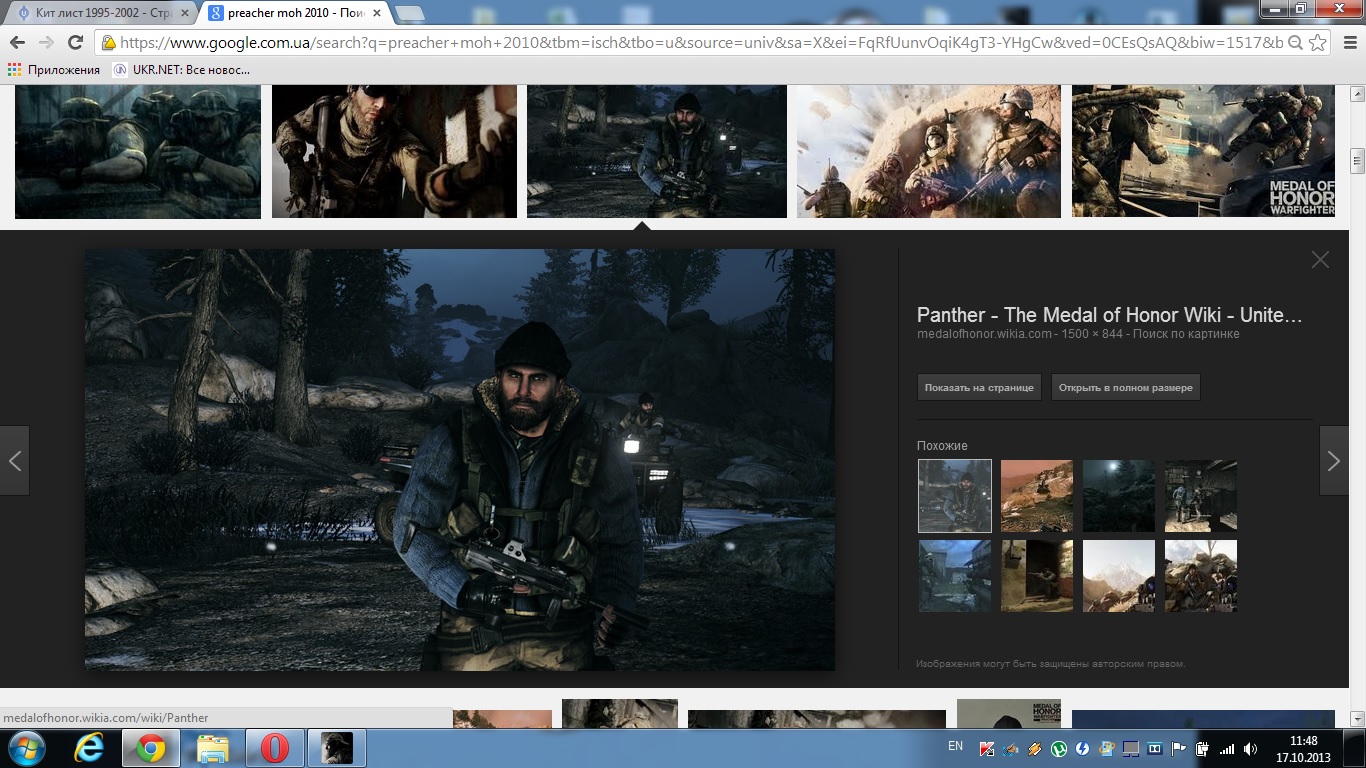The image size is (1366, 768).
Task: Click the medalofhonor.wikia.com source link
Action: (984, 334)
